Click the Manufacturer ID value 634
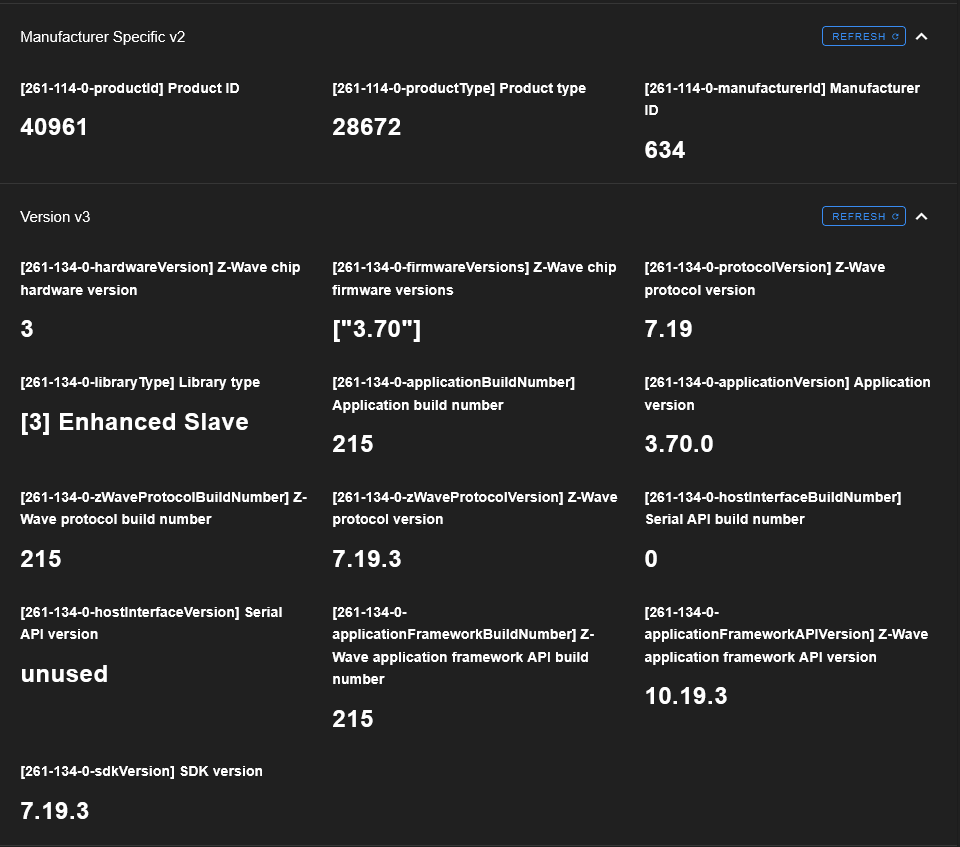960x847 pixels. coord(665,150)
